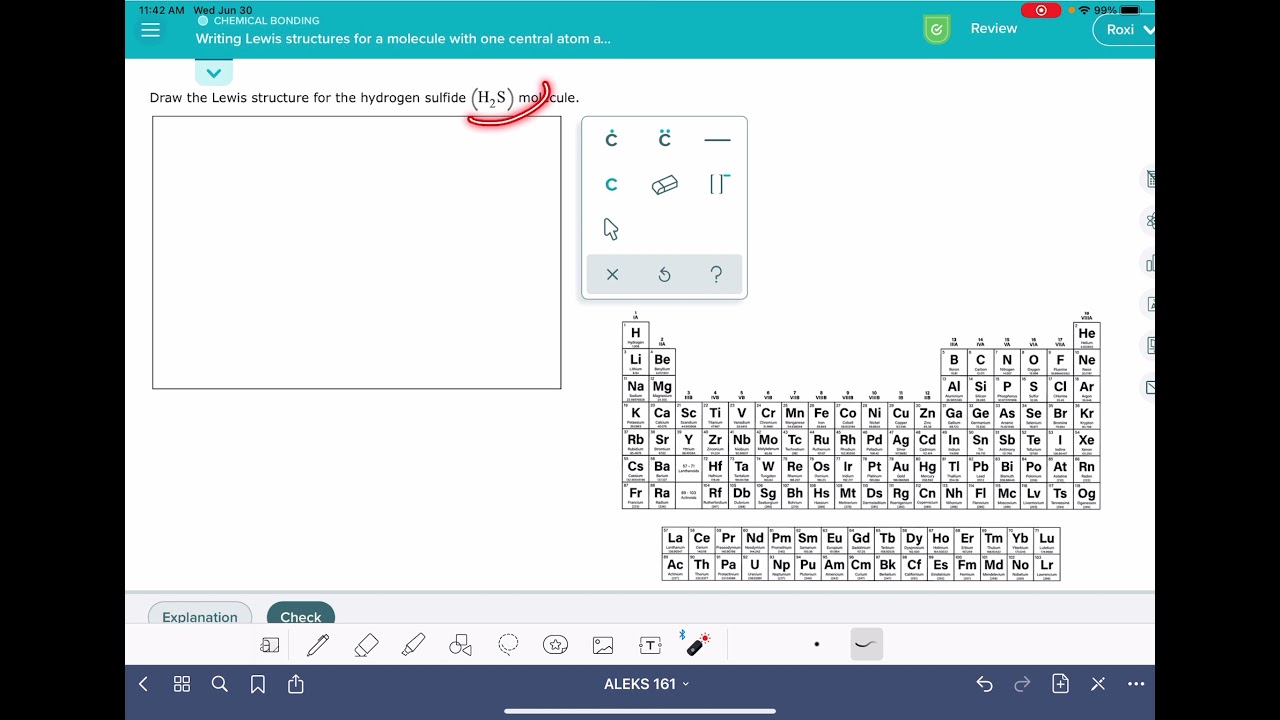The image size is (1280, 720).
Task: Open help question mark in palette
Action: 716,274
